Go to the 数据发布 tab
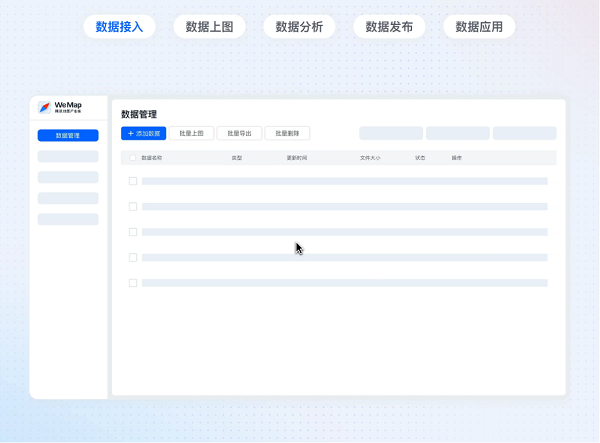 coord(389,27)
